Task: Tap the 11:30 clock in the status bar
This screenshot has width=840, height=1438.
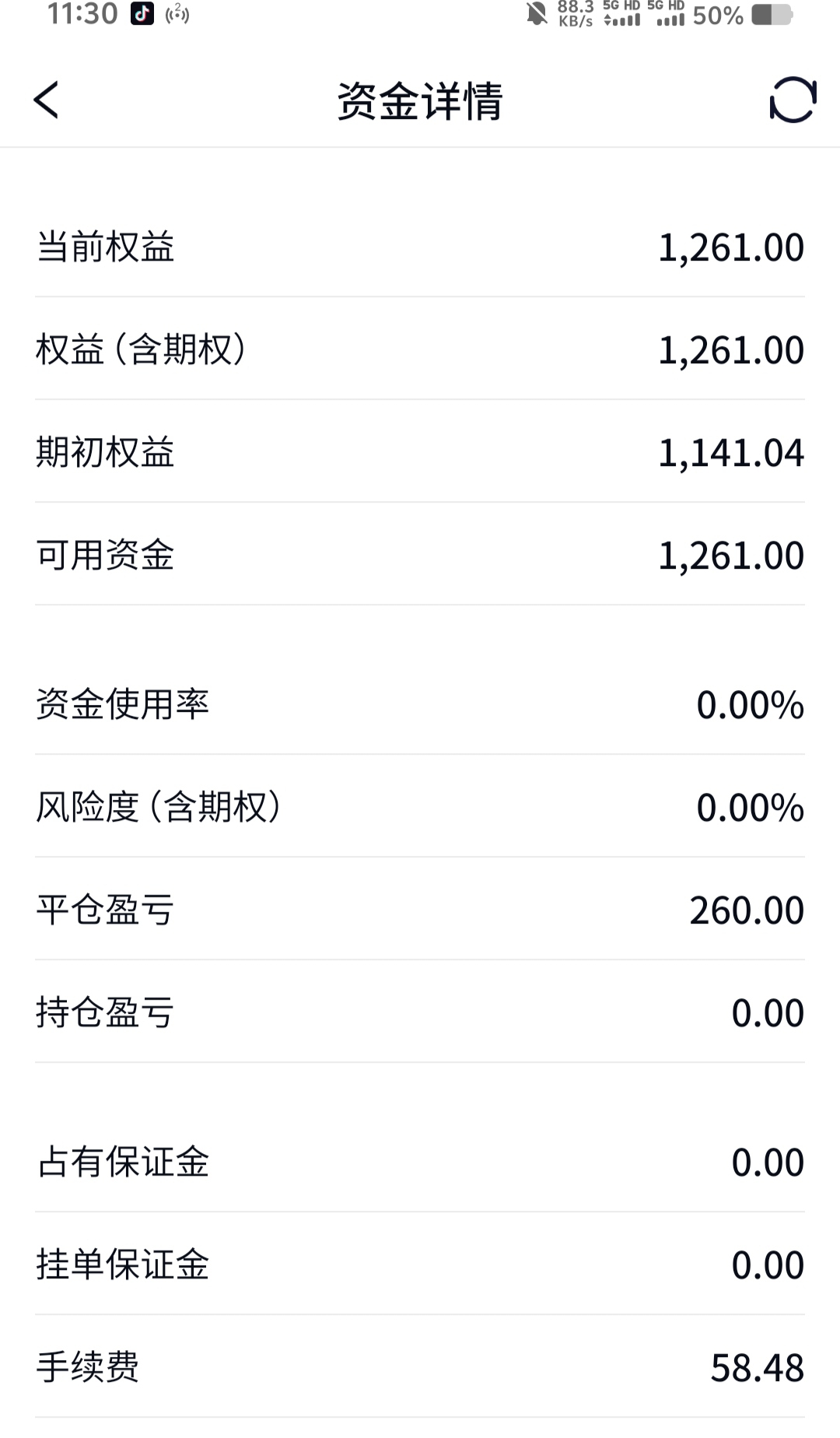Action: click(x=82, y=14)
